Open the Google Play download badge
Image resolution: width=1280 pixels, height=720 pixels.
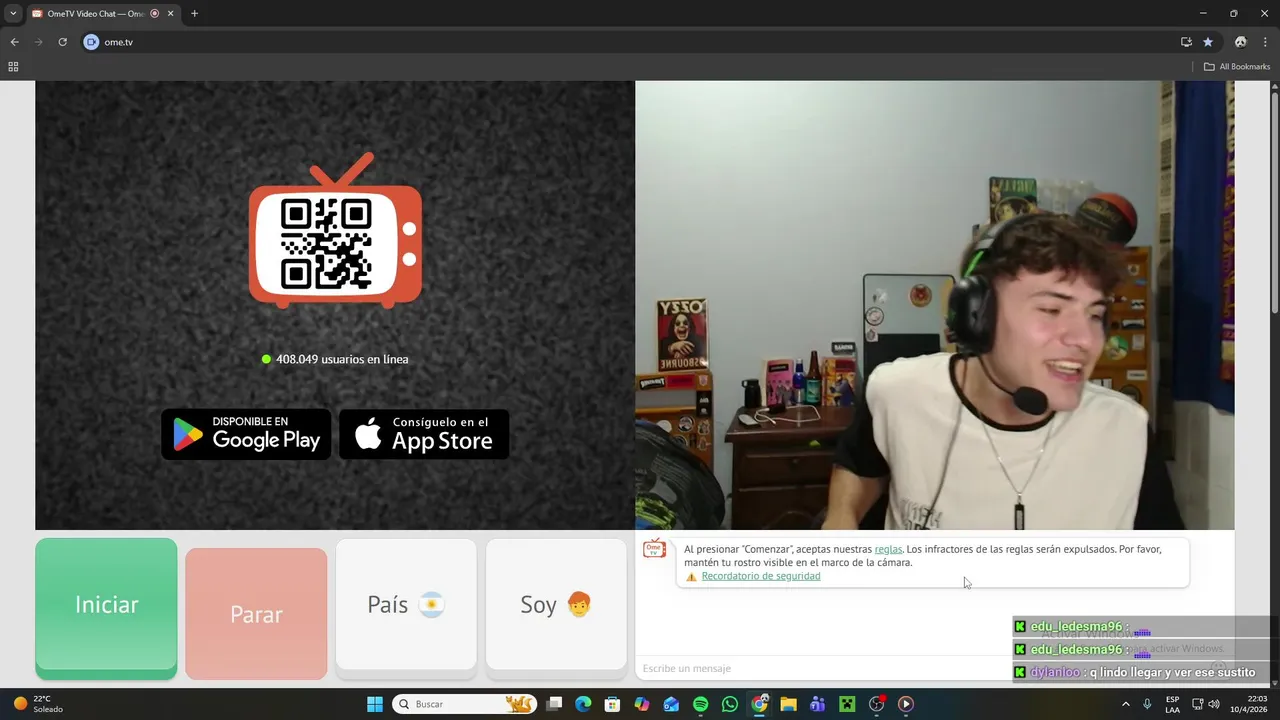pyautogui.click(x=246, y=434)
